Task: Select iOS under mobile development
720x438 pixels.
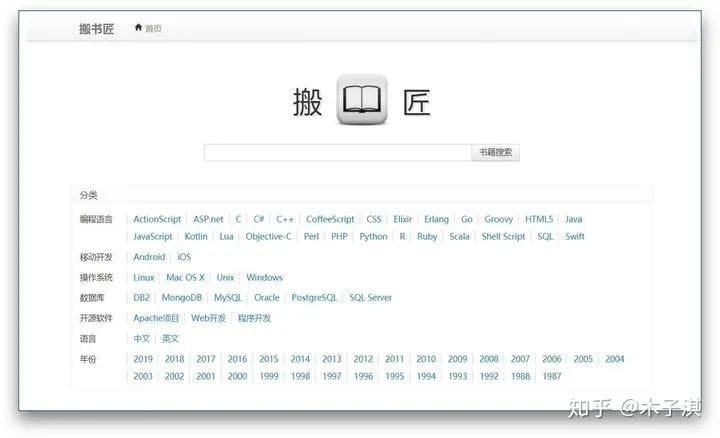Action: point(184,257)
